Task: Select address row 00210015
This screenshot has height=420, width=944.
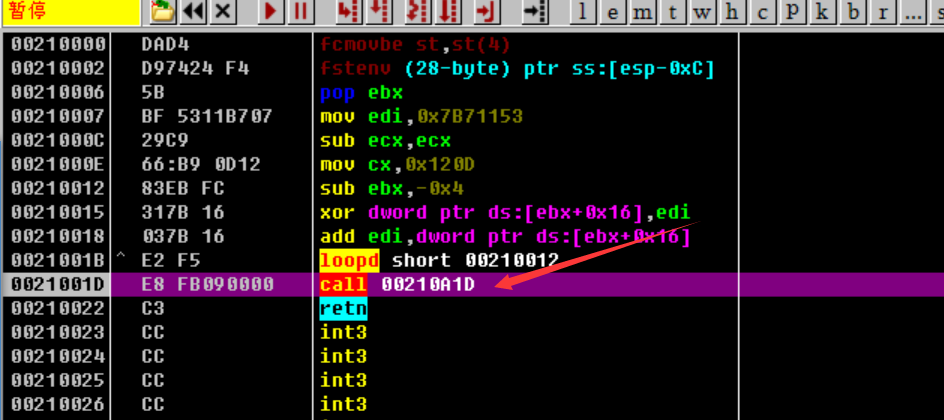Action: coord(58,212)
